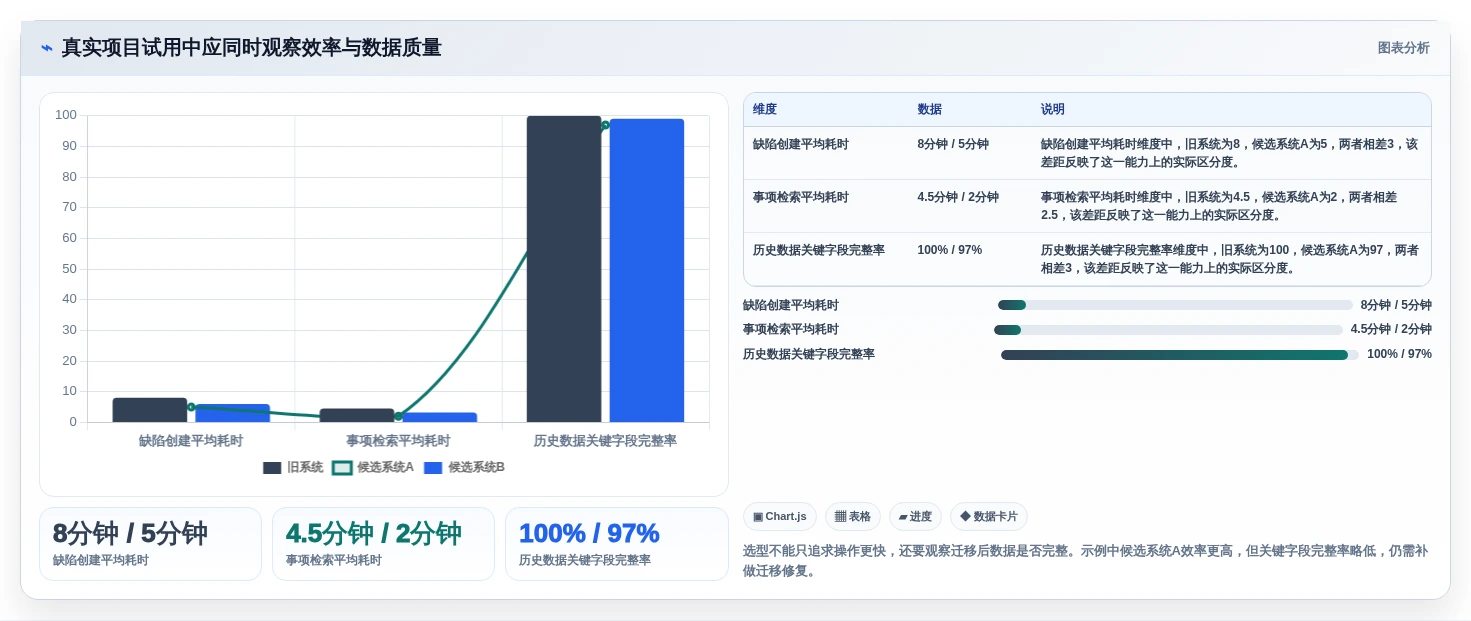Click the heading 真实项目试用中应同时观察效率与数据质量
The image size is (1471, 621).
[251, 48]
